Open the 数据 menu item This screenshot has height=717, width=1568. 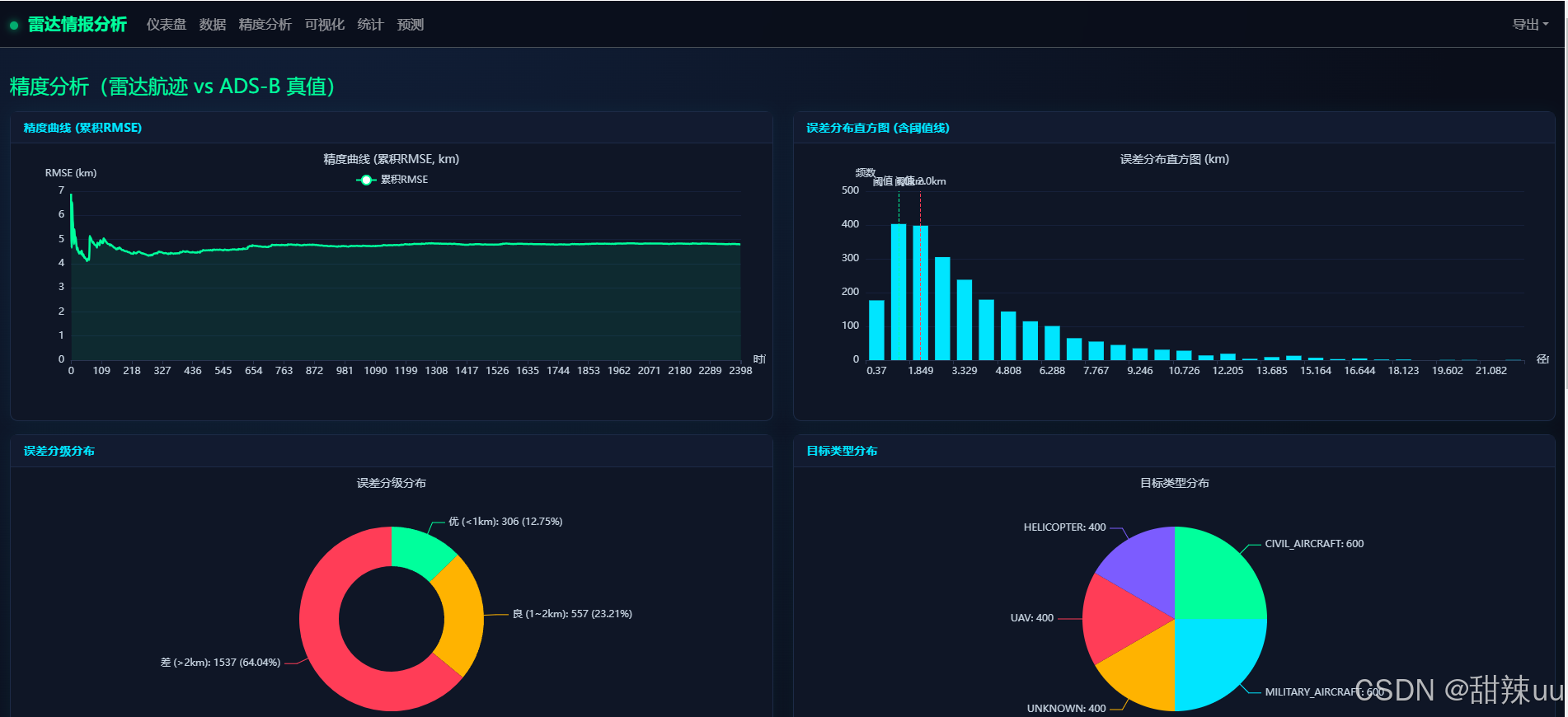click(x=213, y=25)
